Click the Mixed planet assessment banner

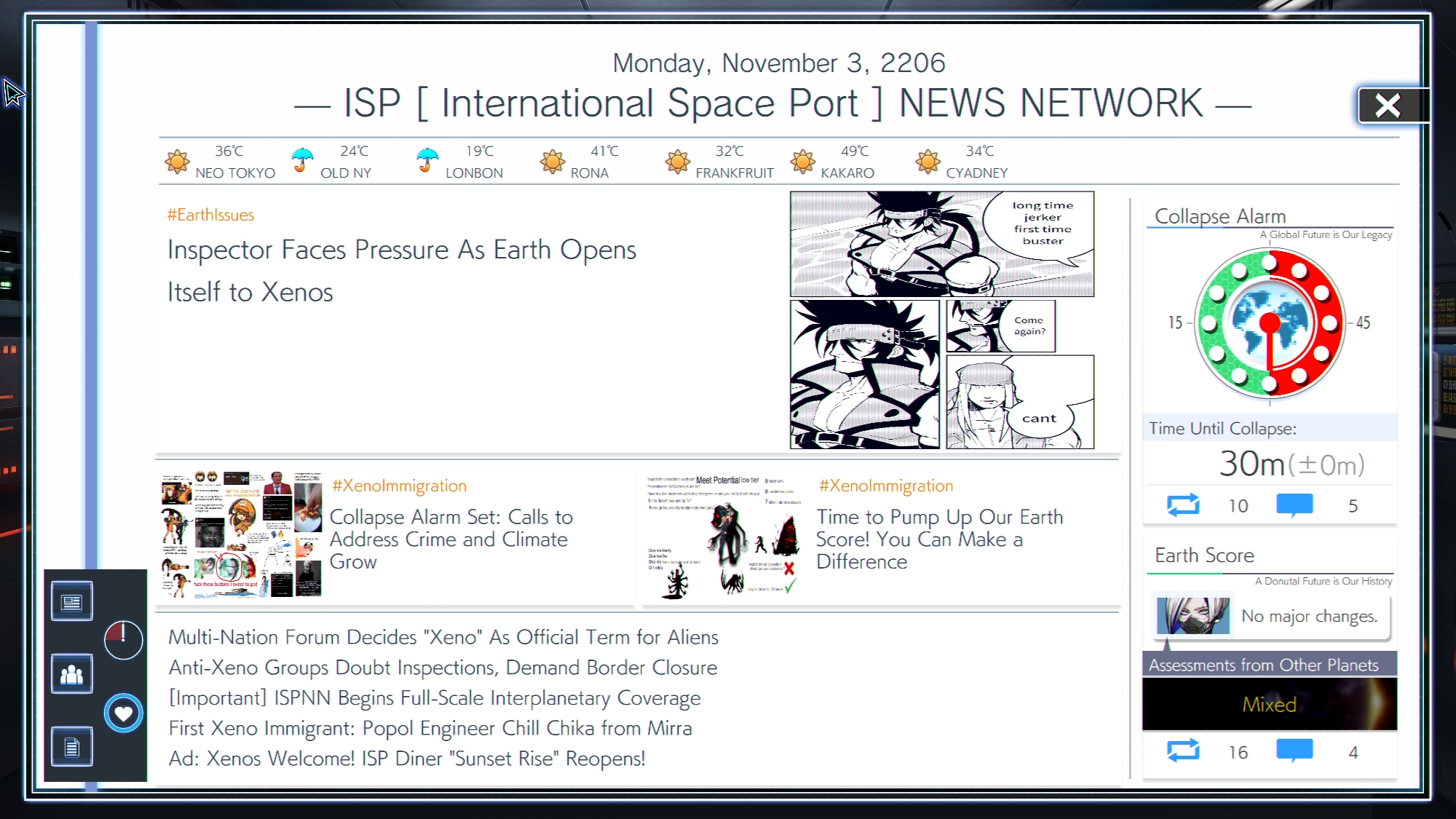coord(1269,704)
